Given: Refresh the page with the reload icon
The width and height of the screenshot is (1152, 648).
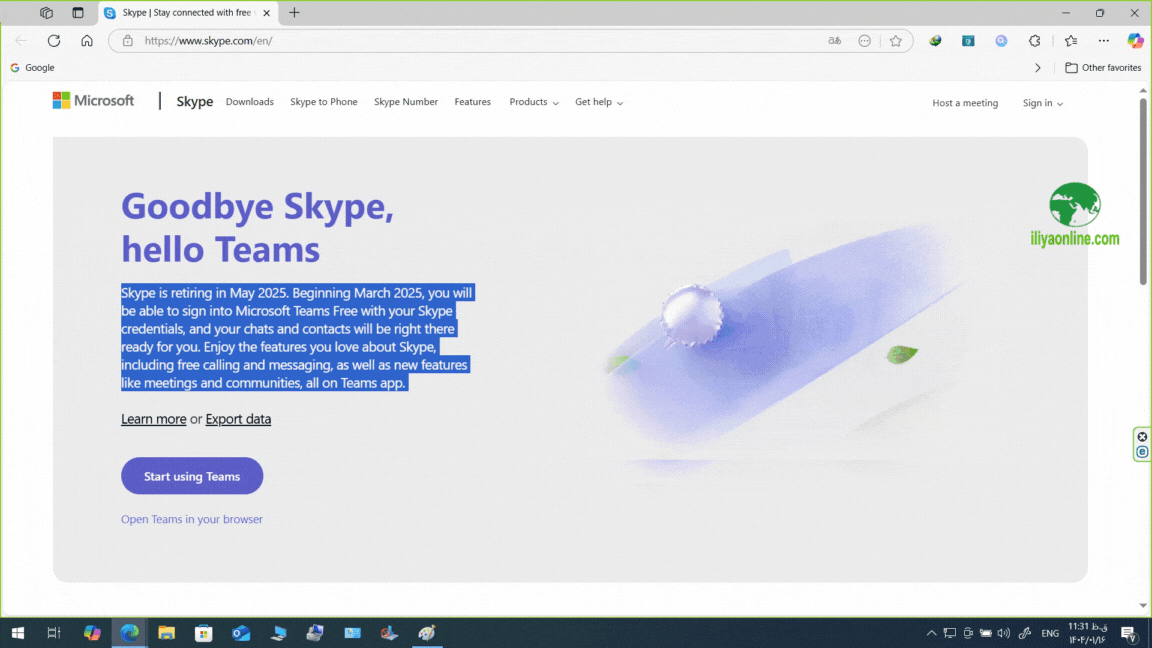Looking at the screenshot, I should click(x=54, y=41).
